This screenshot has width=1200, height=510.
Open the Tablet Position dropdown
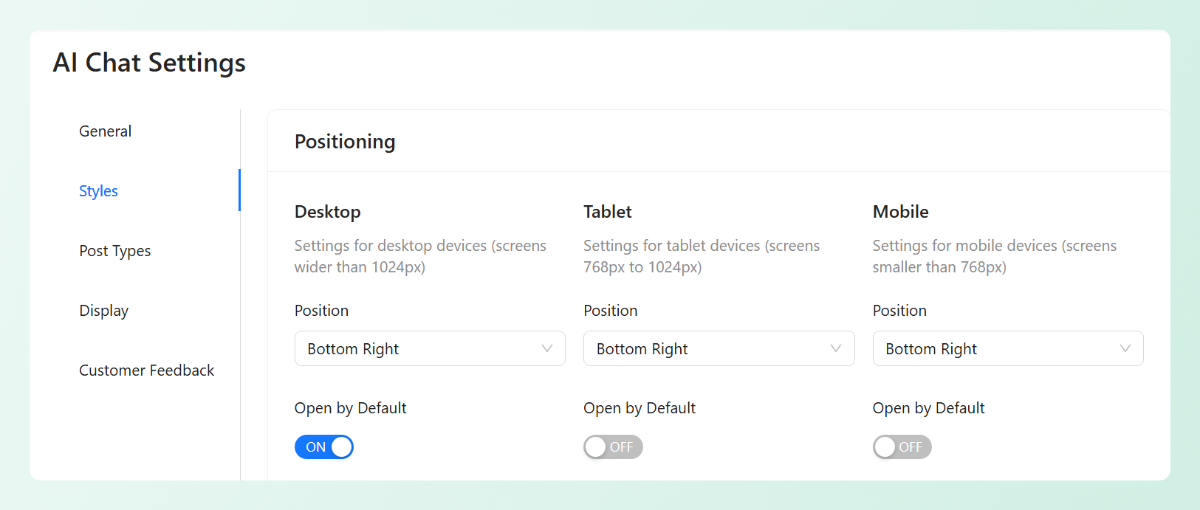[x=718, y=349]
